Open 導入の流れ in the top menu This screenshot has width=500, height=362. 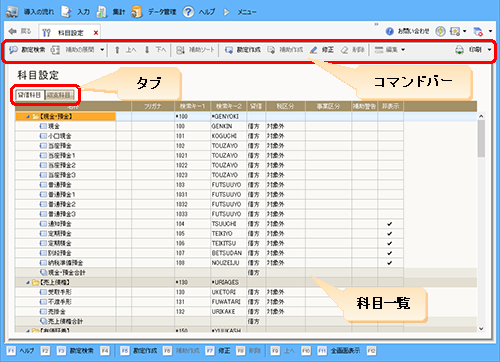[30, 12]
